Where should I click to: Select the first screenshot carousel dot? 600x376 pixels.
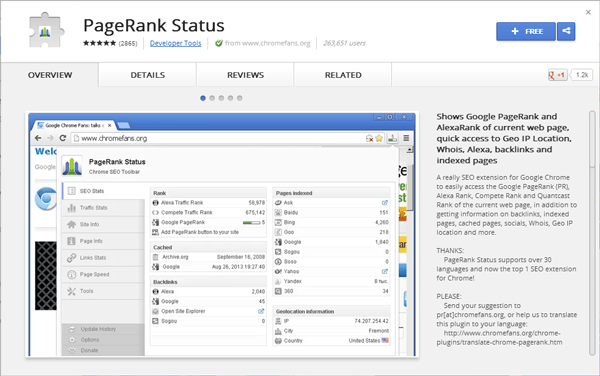pos(203,98)
